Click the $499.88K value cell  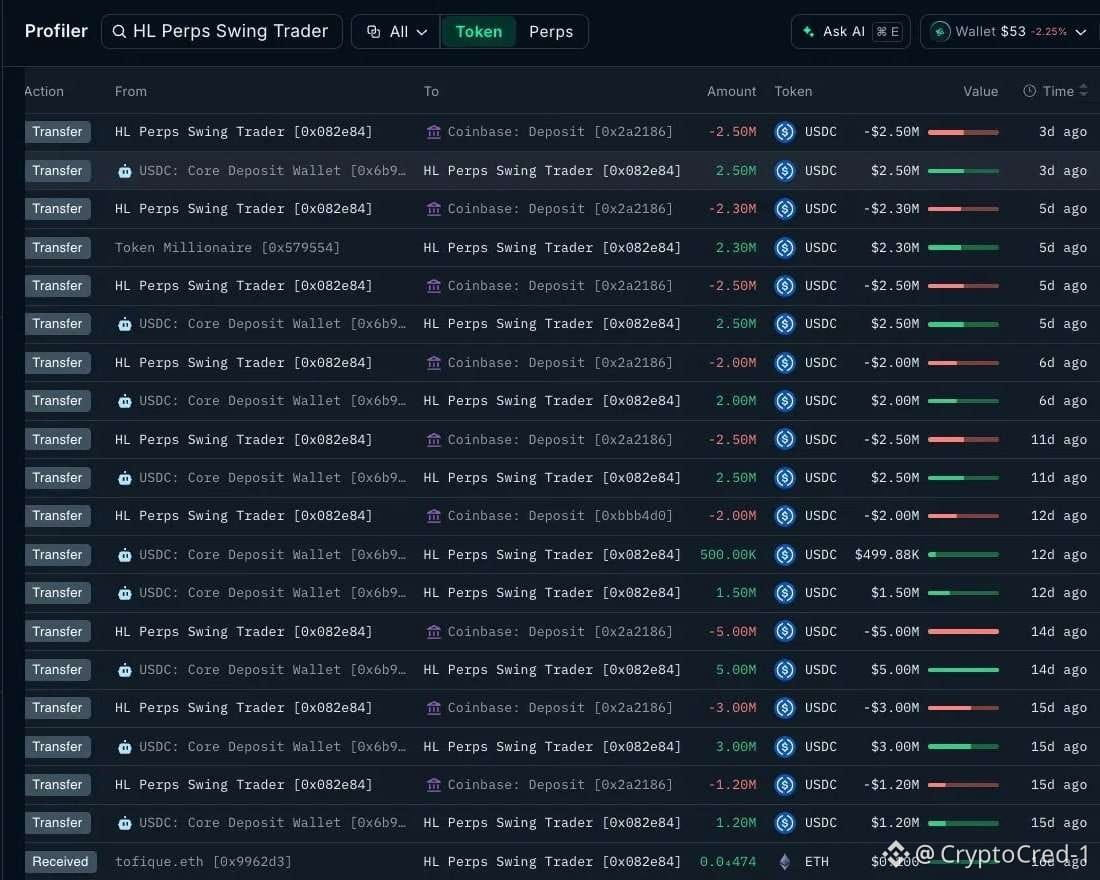pyautogui.click(x=887, y=554)
